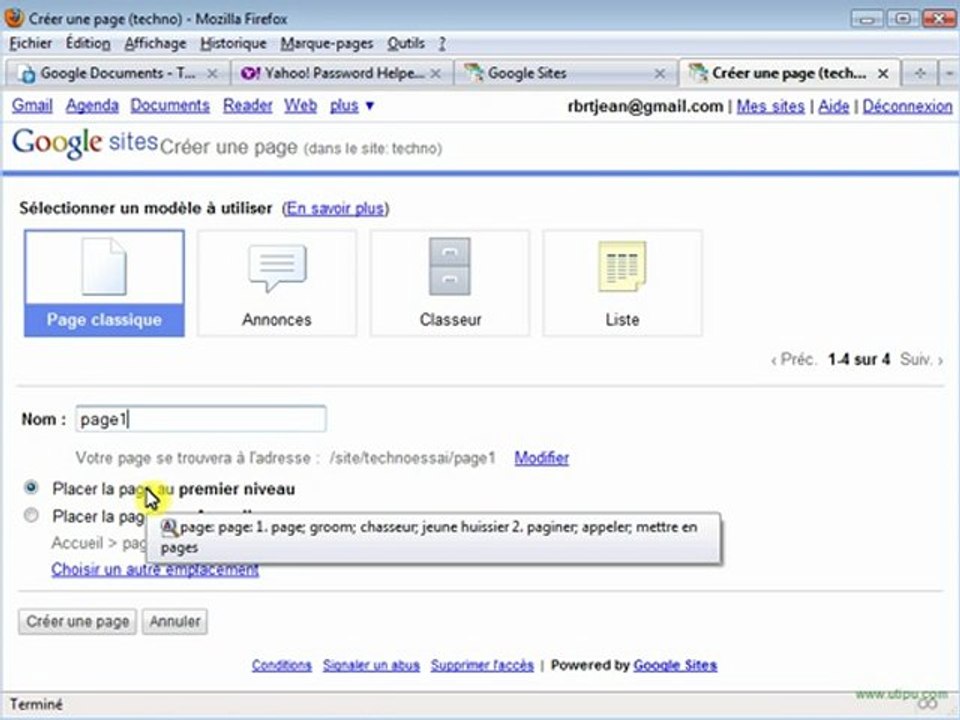The width and height of the screenshot is (960, 720).
Task: Click the Google Sites tab favicon
Action: pyautogui.click(x=473, y=73)
